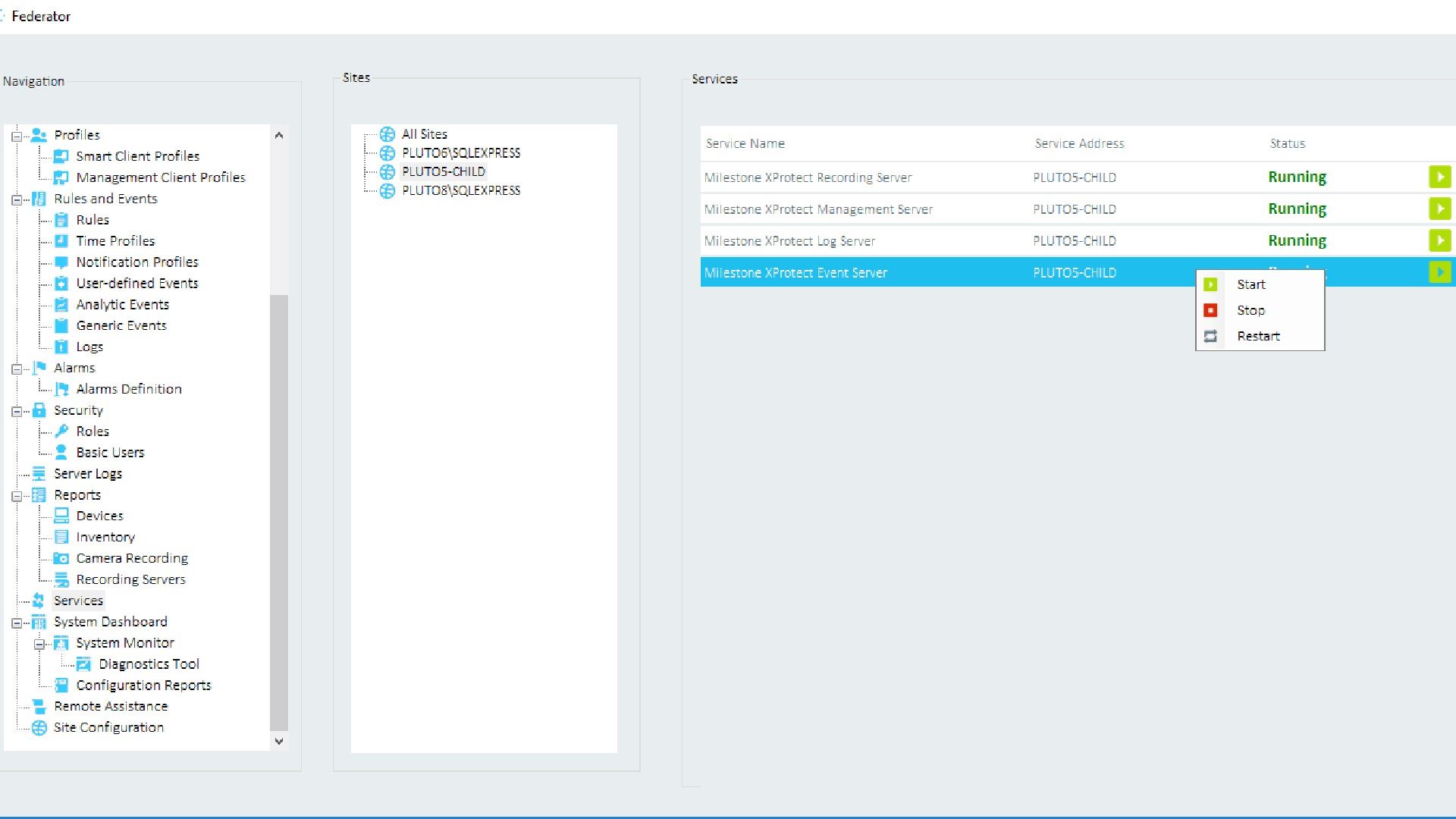Screen dimensions: 1456x819
Task: Collapse the Rules and Events node
Action: click(x=16, y=200)
